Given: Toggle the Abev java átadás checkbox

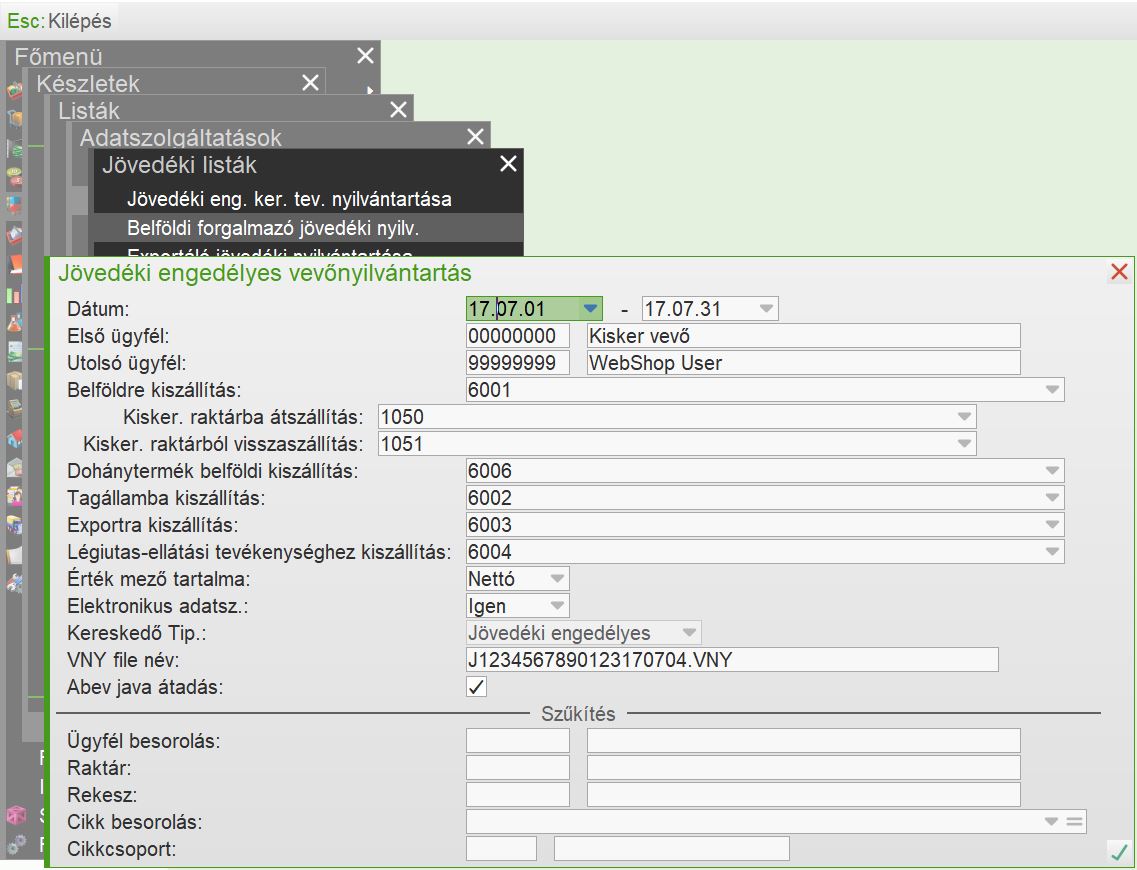Looking at the screenshot, I should pyautogui.click(x=476, y=687).
